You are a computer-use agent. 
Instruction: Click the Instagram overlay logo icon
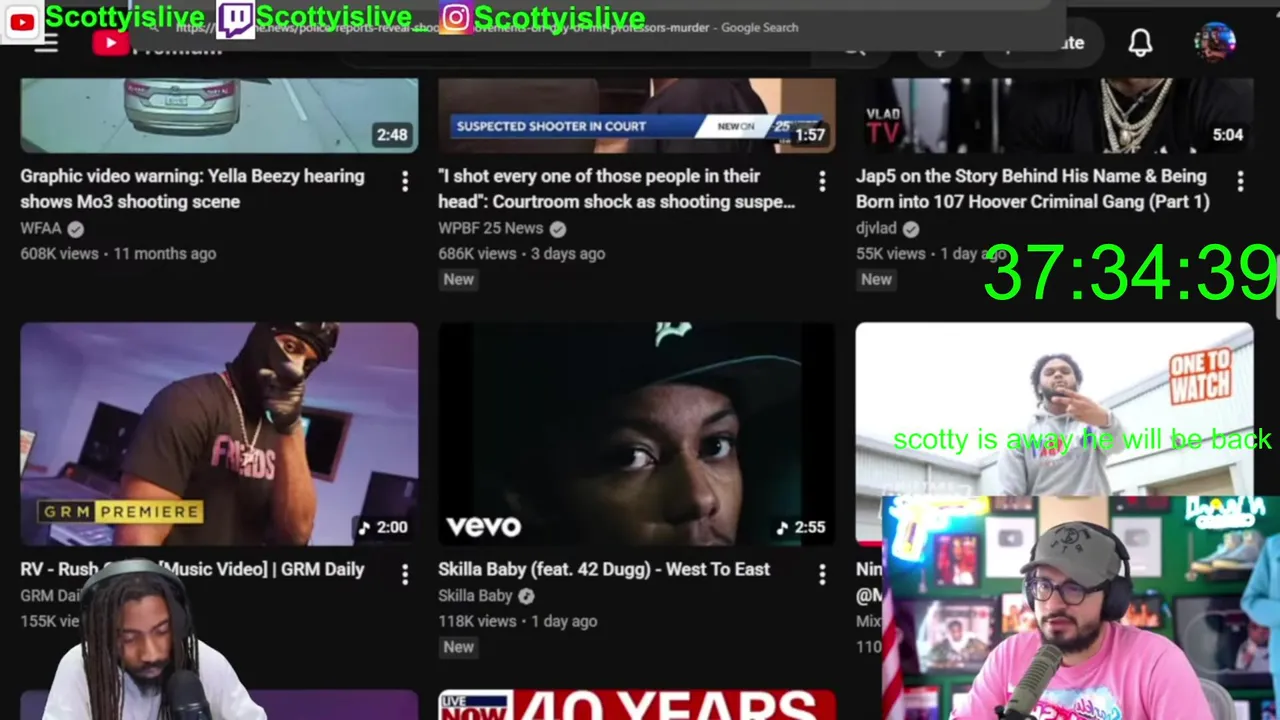coord(455,18)
